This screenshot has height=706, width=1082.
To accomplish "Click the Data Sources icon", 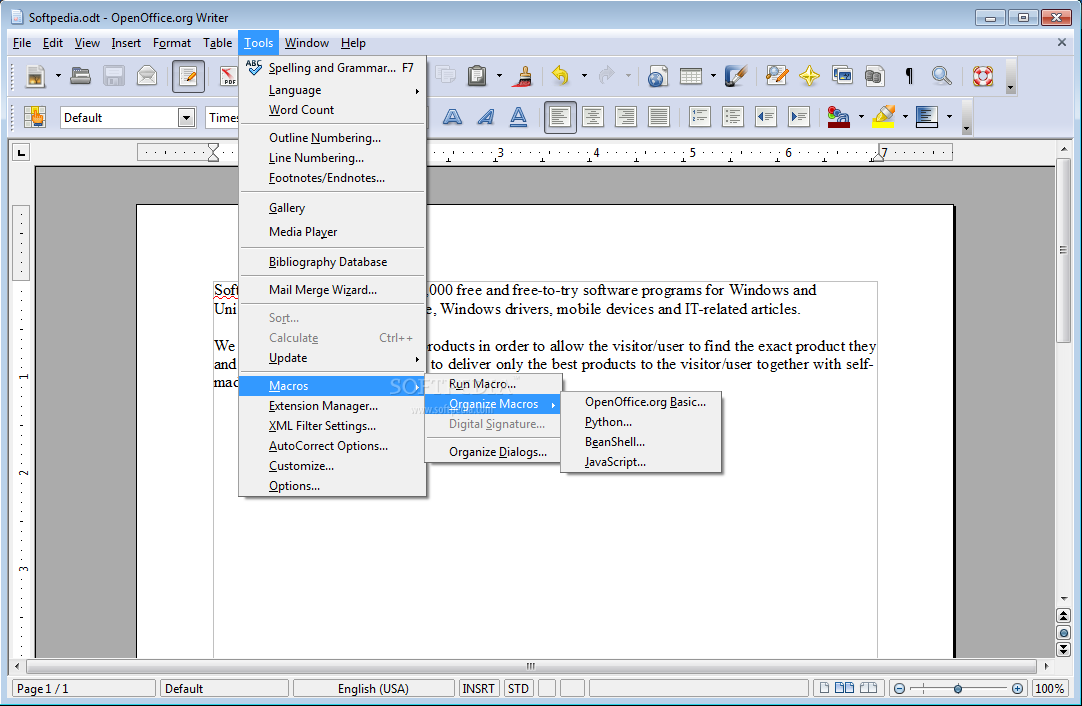I will [874, 76].
